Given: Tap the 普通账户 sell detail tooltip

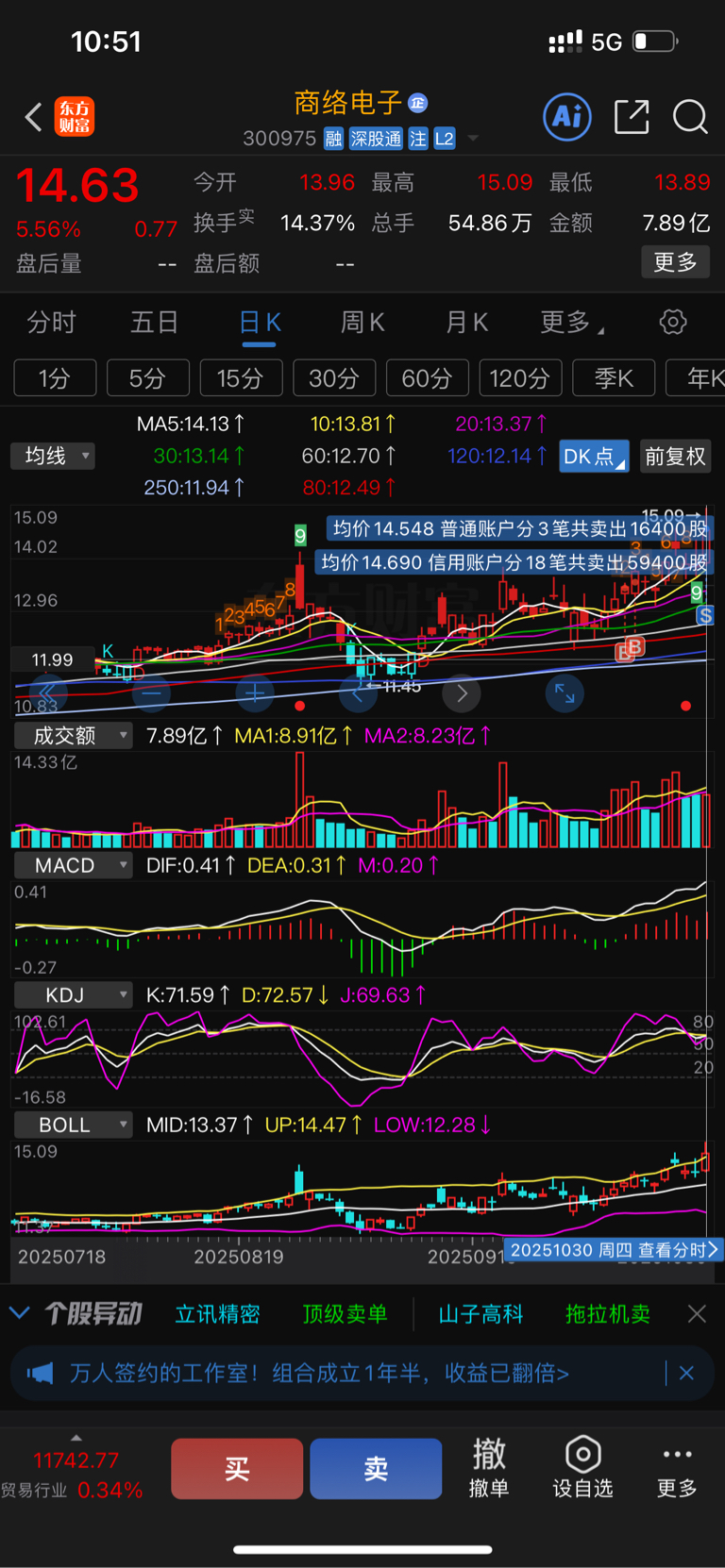Looking at the screenshot, I should pos(520,528).
